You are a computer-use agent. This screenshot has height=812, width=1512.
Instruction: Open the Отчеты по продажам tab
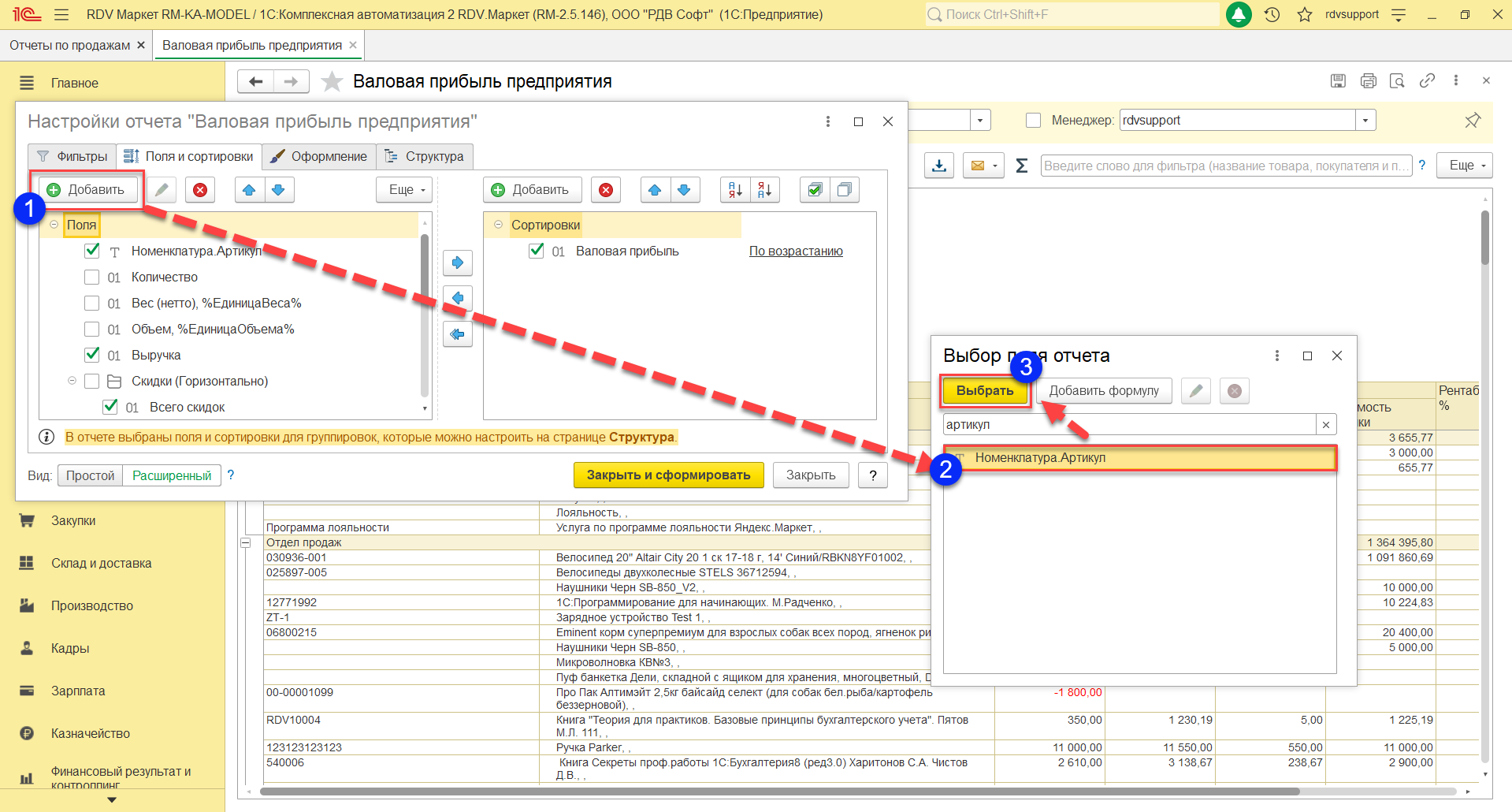pos(69,46)
